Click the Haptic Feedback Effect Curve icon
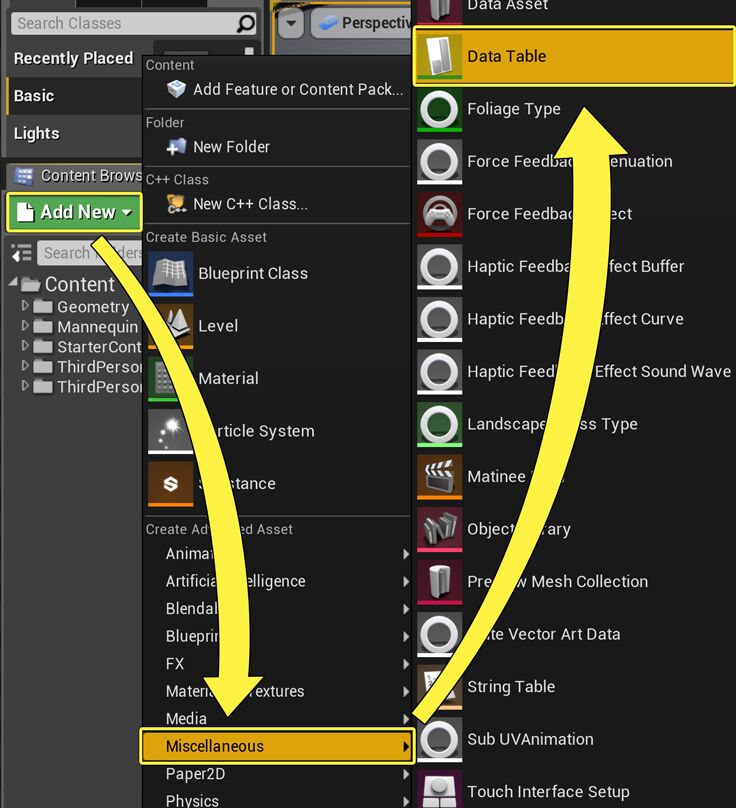The height and width of the screenshot is (808, 736). (439, 319)
